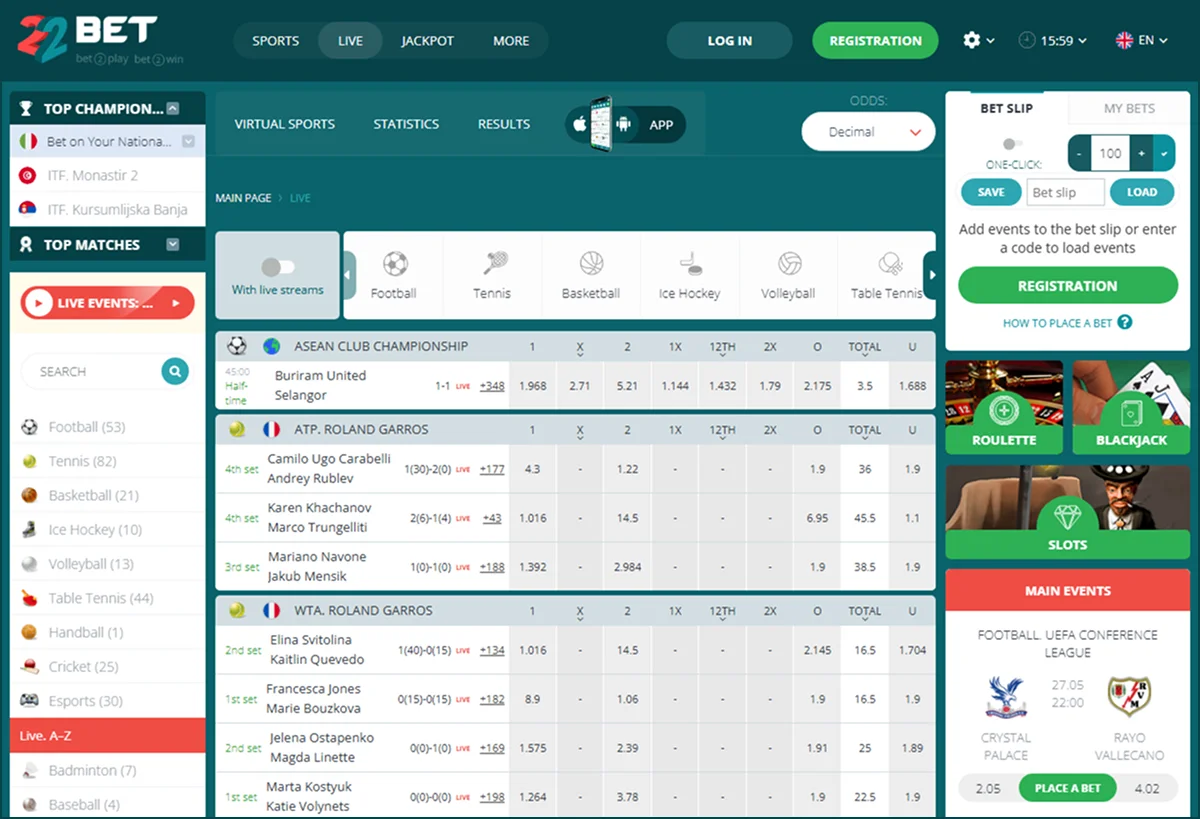Open Live A–Z sidebar entry
The width and height of the screenshot is (1200, 819).
click(x=108, y=736)
